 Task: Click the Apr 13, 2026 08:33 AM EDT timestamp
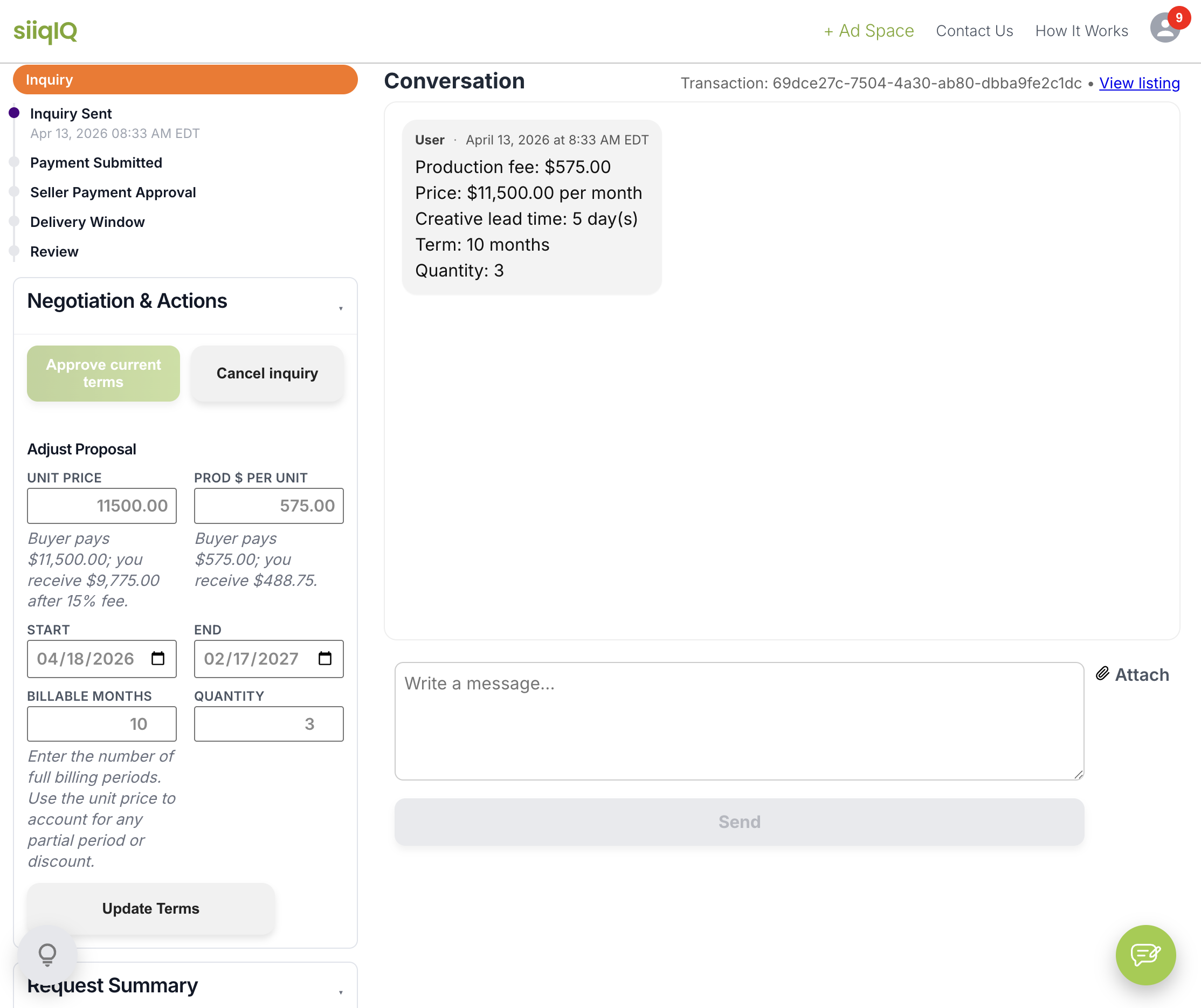[115, 133]
